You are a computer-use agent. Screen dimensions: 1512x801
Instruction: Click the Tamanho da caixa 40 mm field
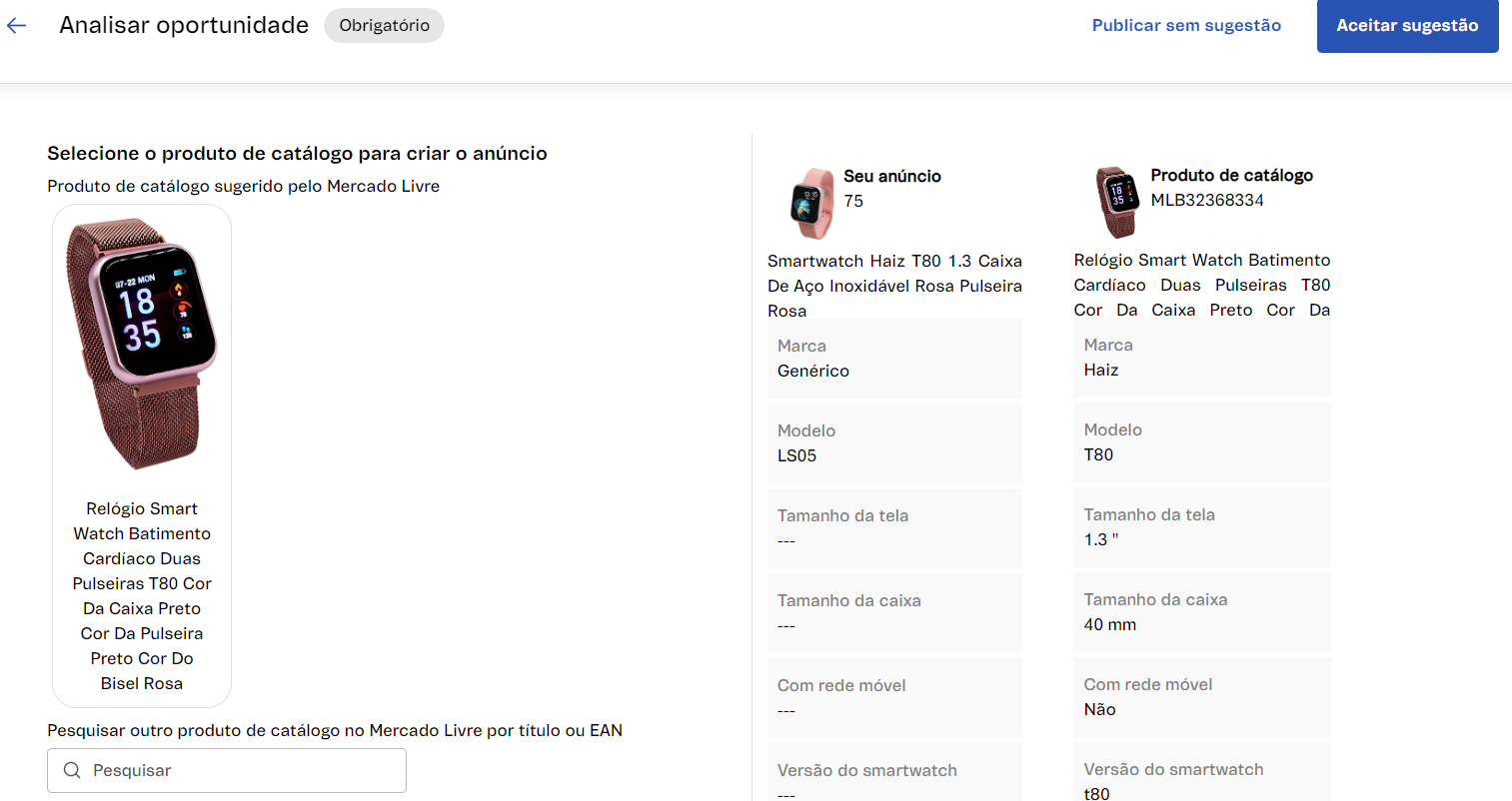pos(1201,612)
